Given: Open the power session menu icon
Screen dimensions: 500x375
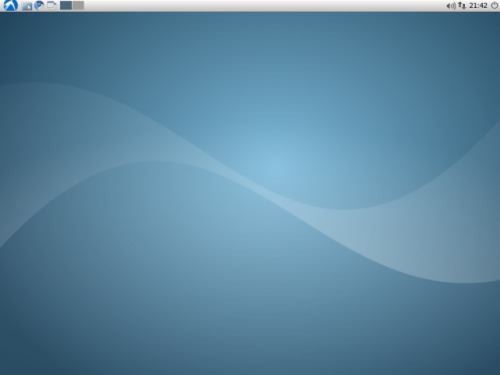Looking at the screenshot, I should pos(494,5).
